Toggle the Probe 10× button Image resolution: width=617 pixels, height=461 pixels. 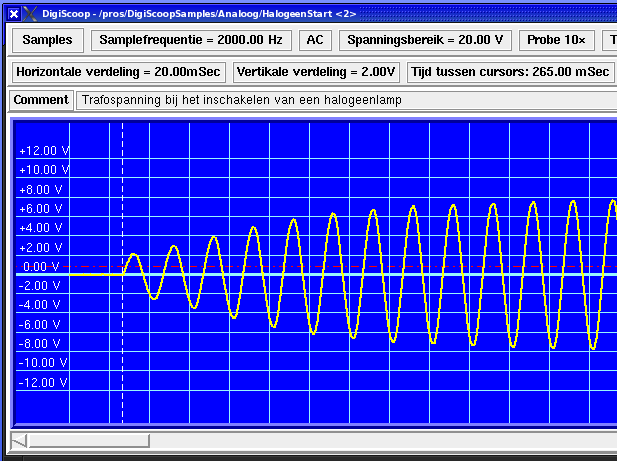click(557, 40)
